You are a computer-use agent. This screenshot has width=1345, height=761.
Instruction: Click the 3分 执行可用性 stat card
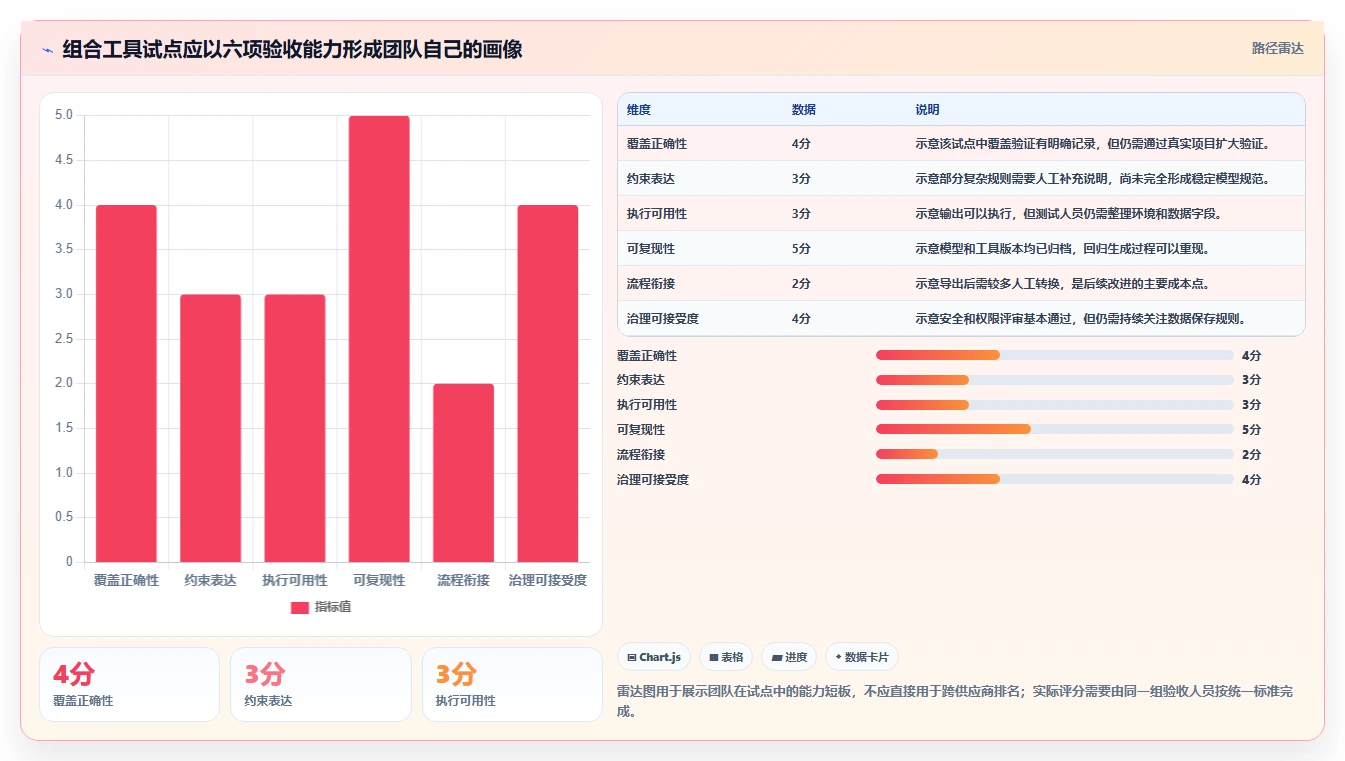coord(512,684)
